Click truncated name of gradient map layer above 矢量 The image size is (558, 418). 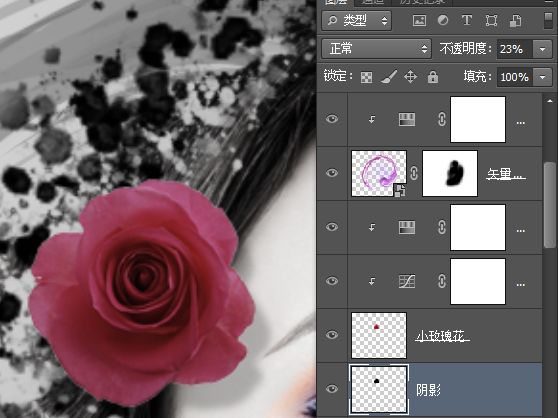tap(521, 123)
